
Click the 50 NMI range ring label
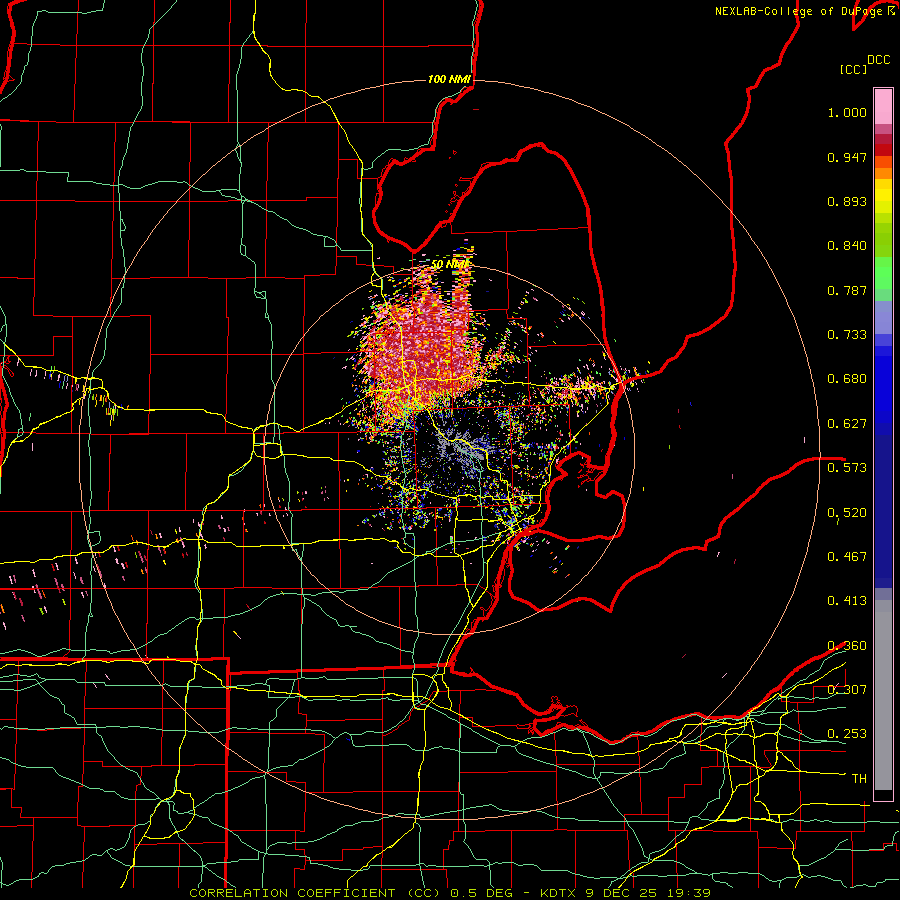(449, 265)
